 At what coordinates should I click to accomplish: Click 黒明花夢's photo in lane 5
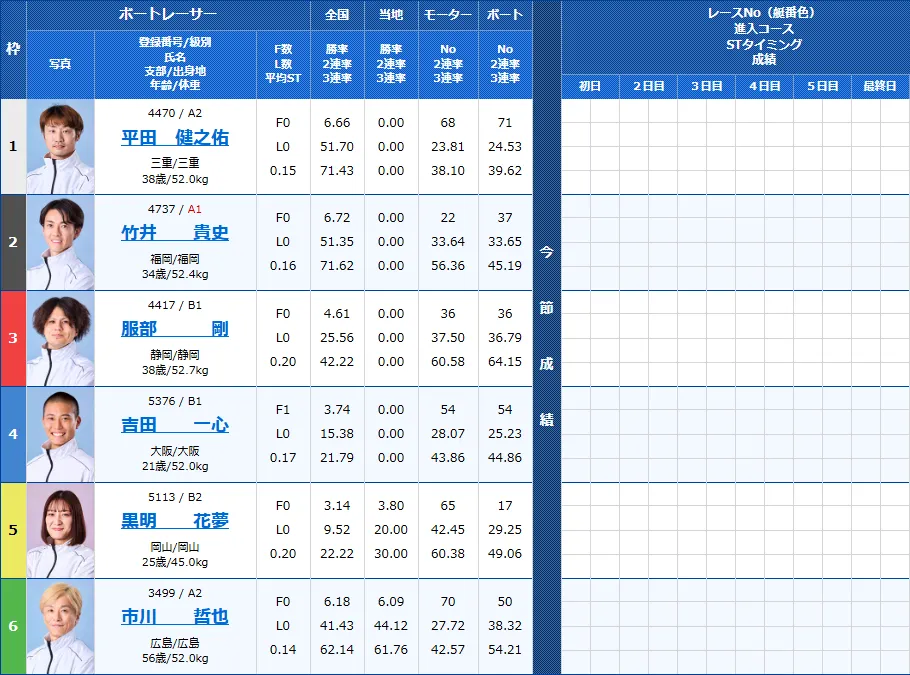tap(59, 529)
